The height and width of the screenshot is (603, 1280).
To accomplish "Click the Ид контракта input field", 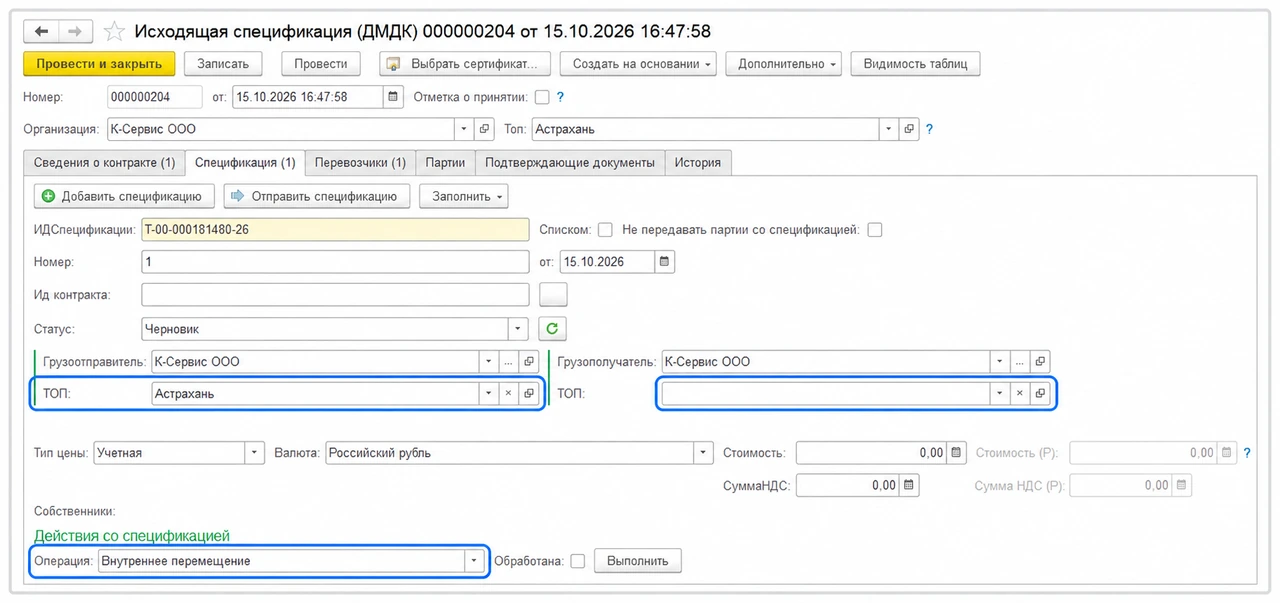I will 335,294.
